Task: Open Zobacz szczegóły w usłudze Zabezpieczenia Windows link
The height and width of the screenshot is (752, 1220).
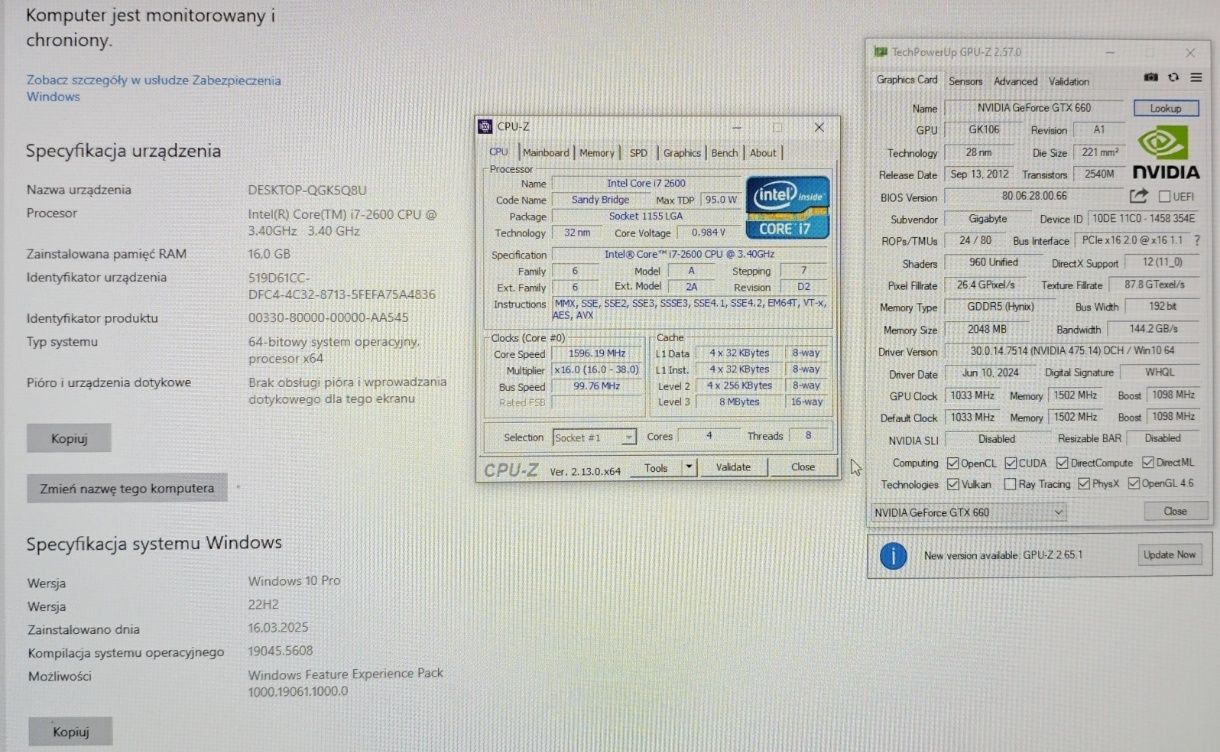Action: point(154,88)
